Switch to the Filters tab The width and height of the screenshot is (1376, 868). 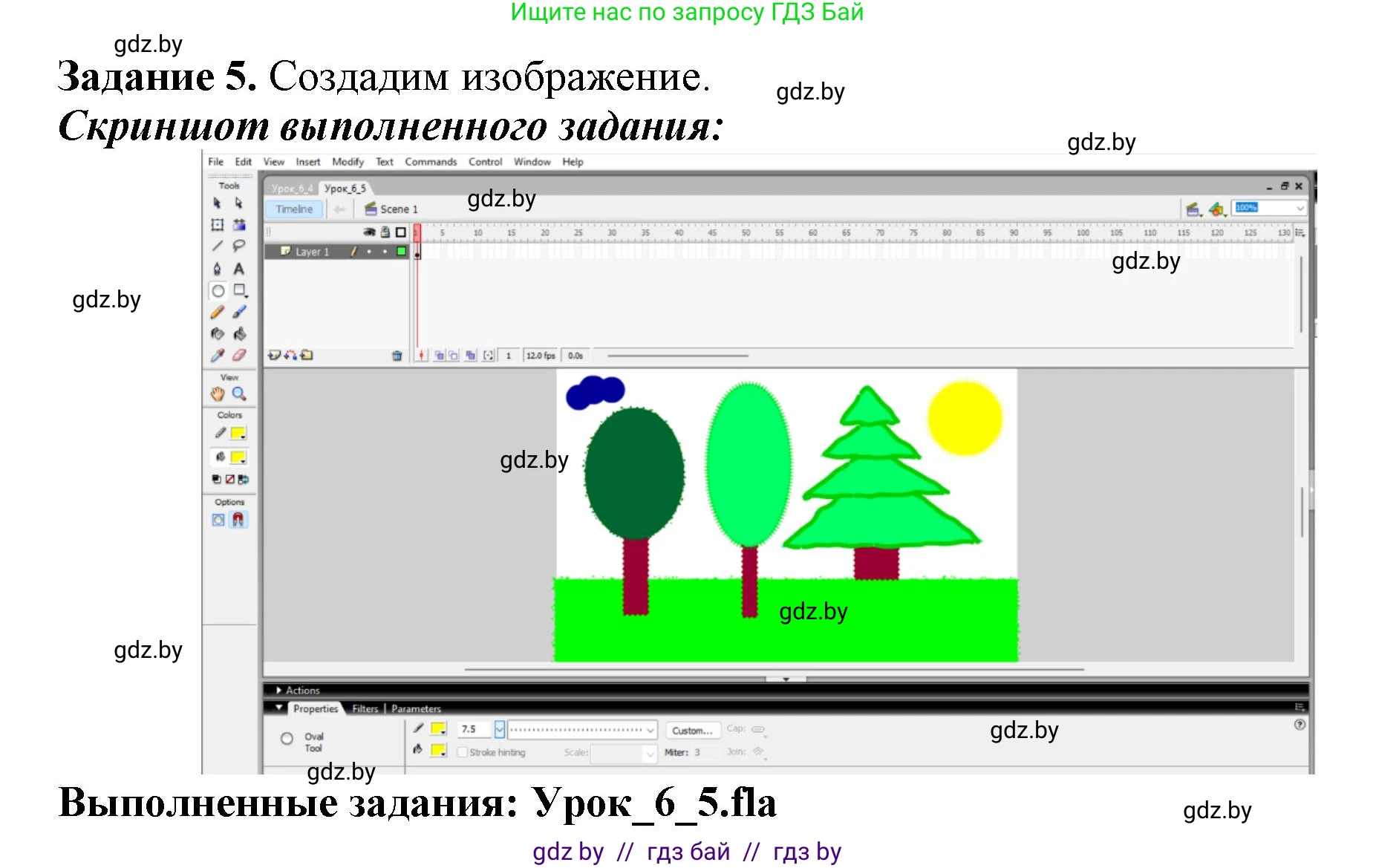point(365,709)
